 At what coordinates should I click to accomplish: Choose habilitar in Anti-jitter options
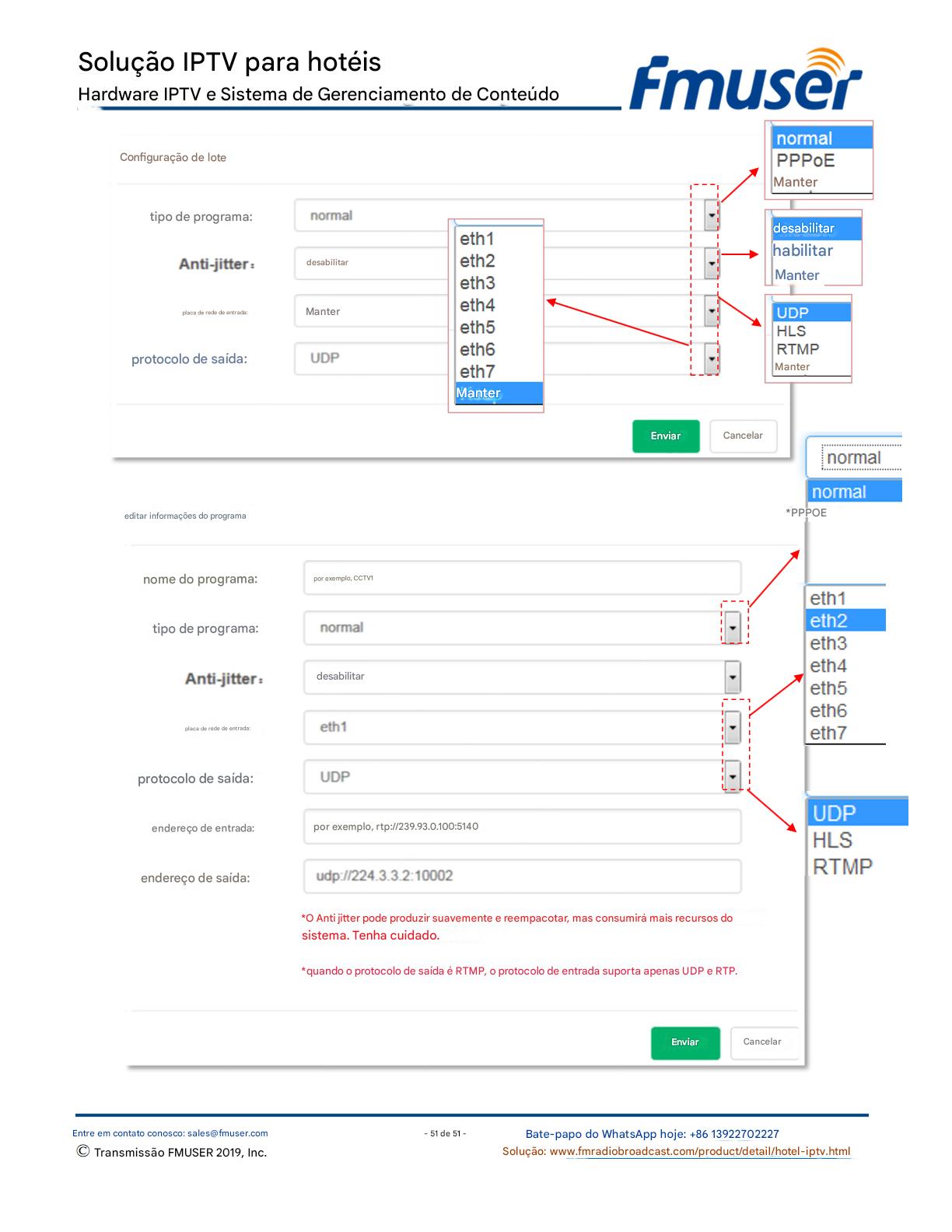coord(803,250)
